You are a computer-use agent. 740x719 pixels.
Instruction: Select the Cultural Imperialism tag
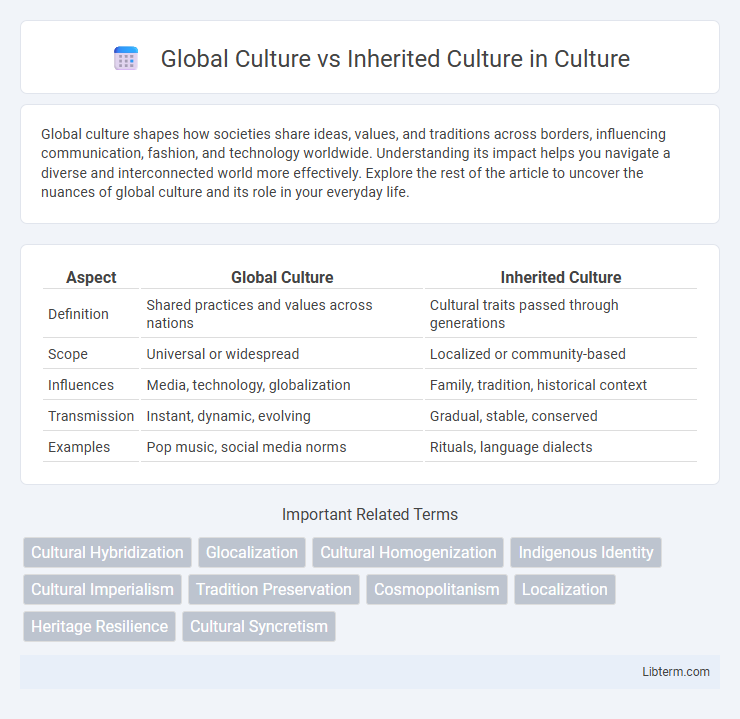click(102, 590)
